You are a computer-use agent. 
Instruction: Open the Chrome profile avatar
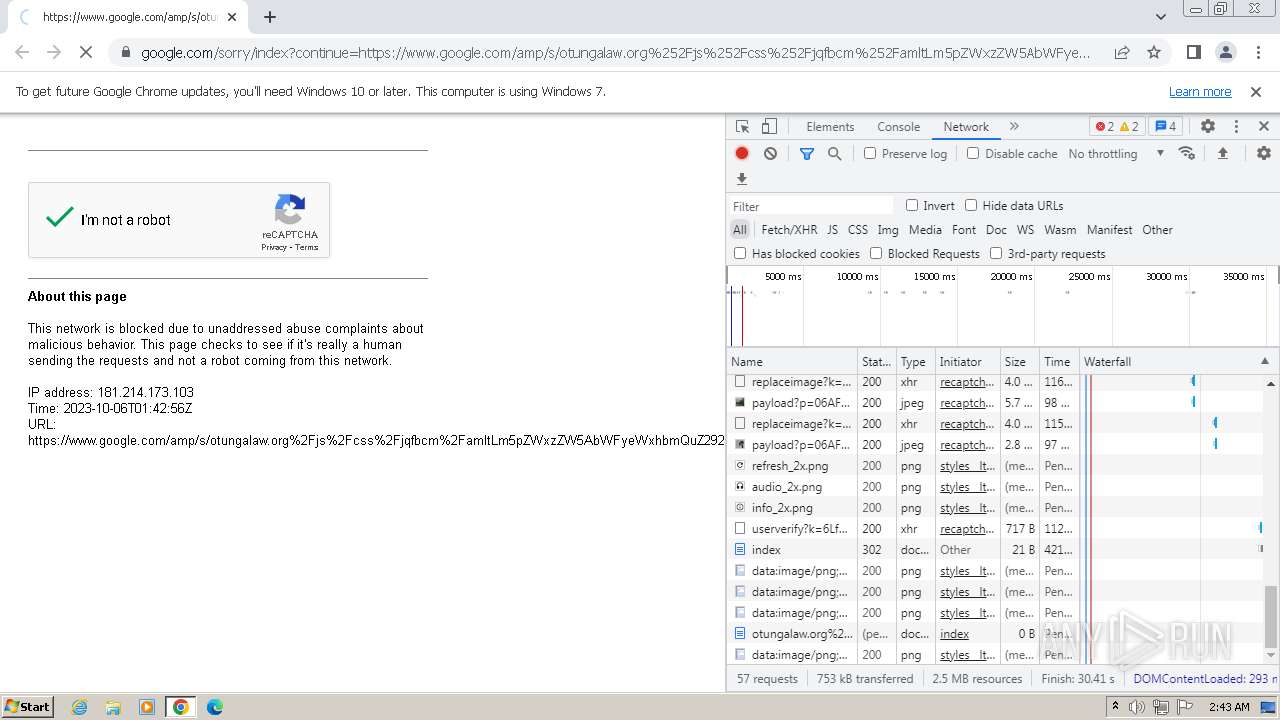tap(1225, 52)
